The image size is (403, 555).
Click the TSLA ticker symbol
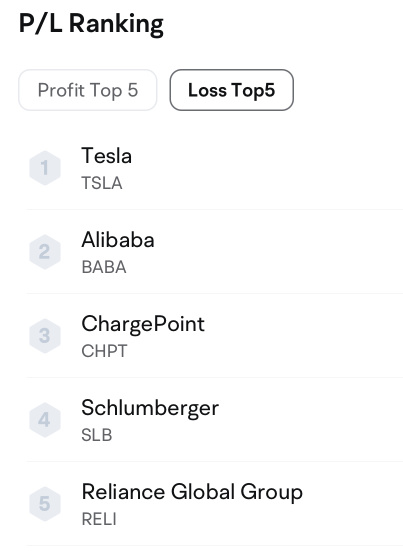(102, 183)
